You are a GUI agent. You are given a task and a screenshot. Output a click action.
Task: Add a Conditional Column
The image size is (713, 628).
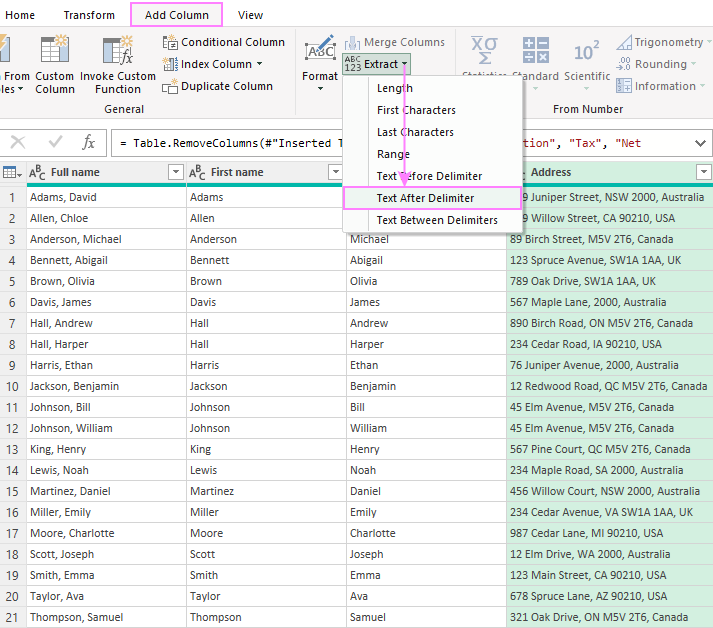tap(224, 42)
